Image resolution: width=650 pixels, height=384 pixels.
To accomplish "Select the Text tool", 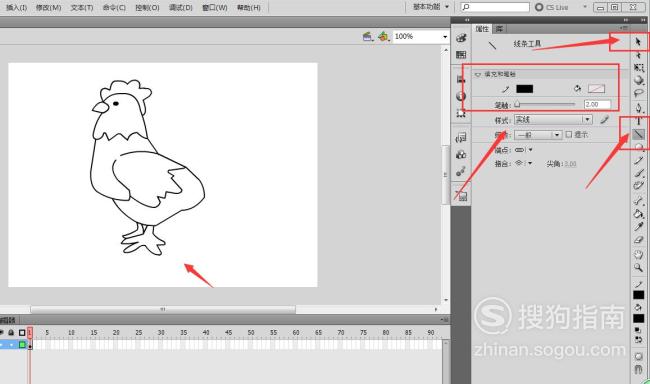I will (x=638, y=121).
